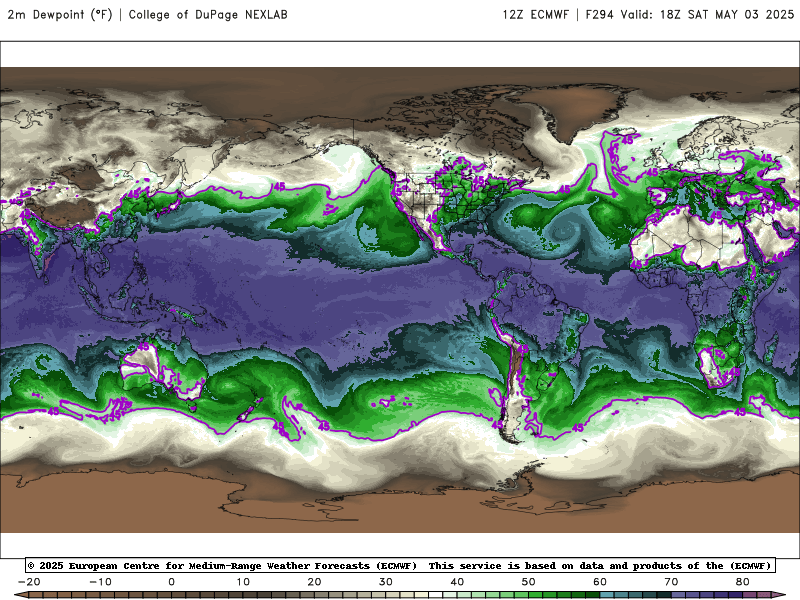Click the 10 value on the color scale
Screen dimensions: 800x600
coord(243,582)
